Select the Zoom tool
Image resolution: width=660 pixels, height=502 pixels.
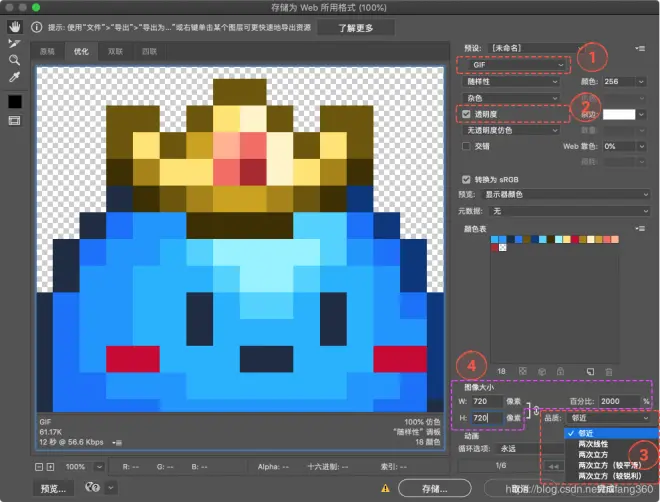[x=14, y=60]
